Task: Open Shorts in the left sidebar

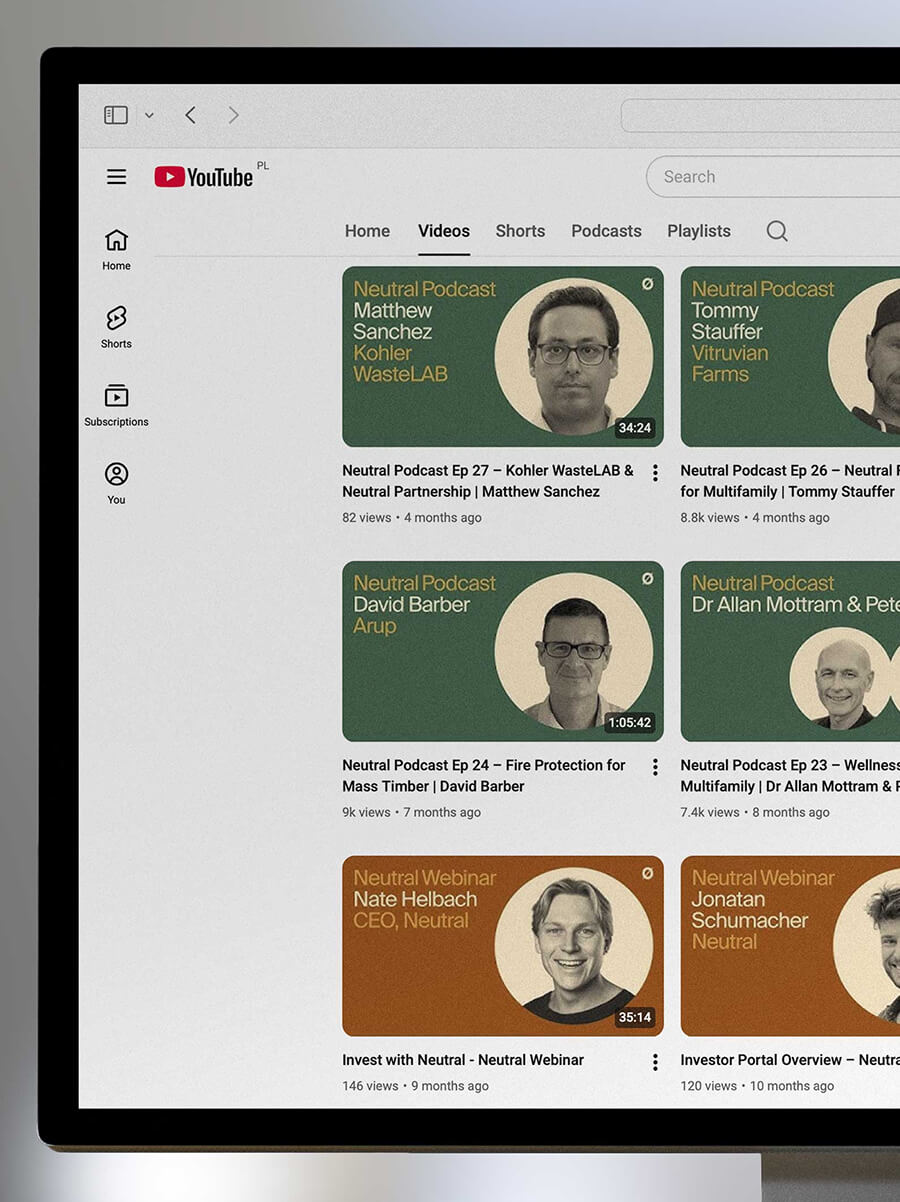Action: click(x=116, y=327)
